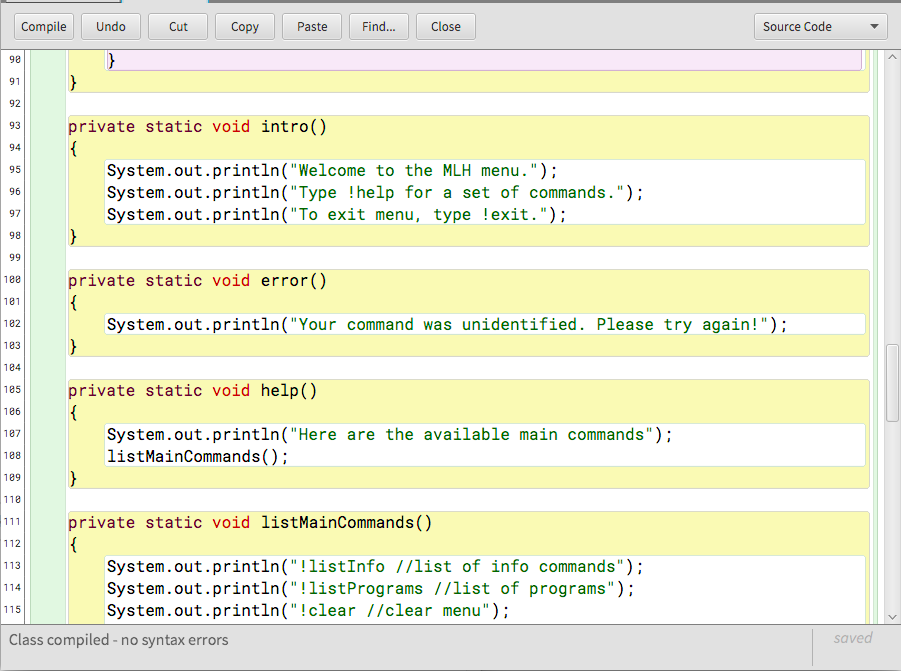Click the "void" keyword on line 93

(231, 126)
